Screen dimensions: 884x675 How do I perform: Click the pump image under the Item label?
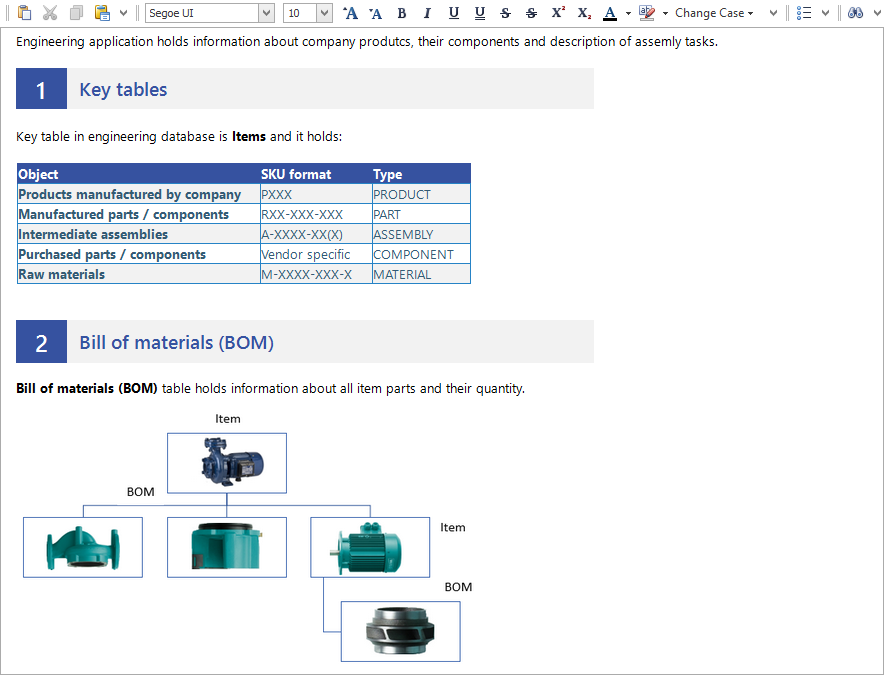click(x=226, y=462)
